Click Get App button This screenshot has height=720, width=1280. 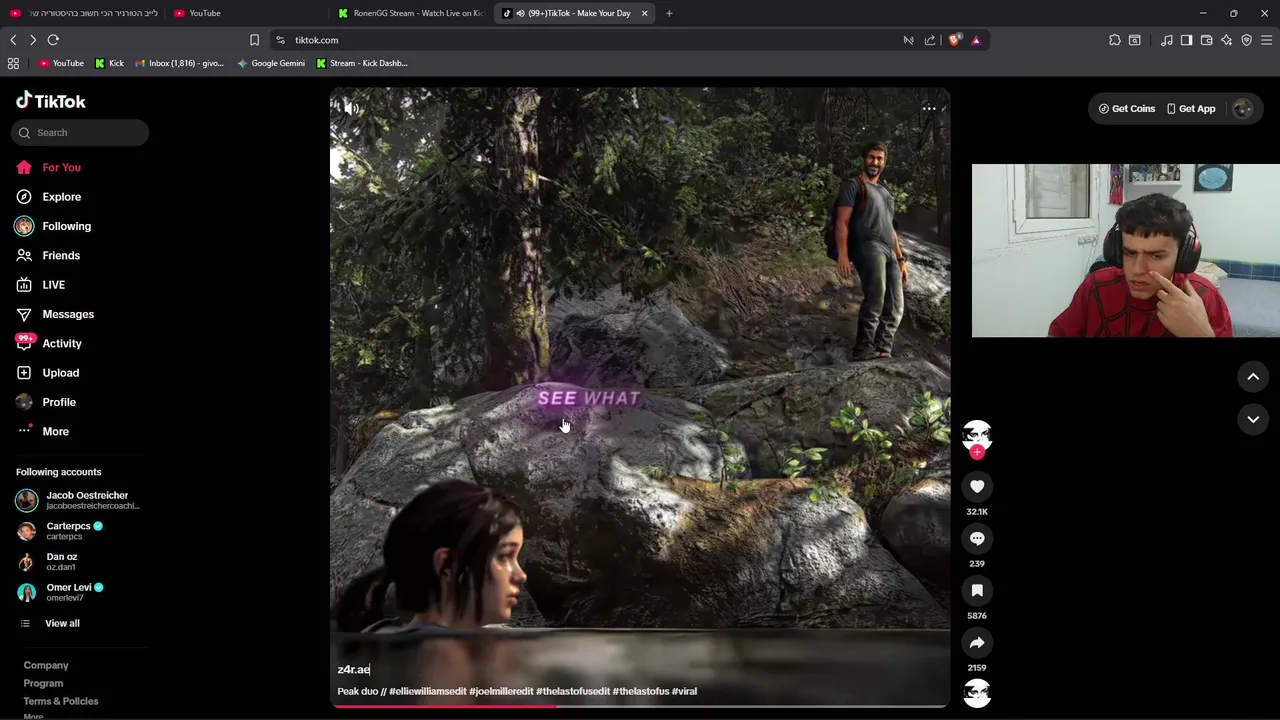pyautogui.click(x=1191, y=108)
